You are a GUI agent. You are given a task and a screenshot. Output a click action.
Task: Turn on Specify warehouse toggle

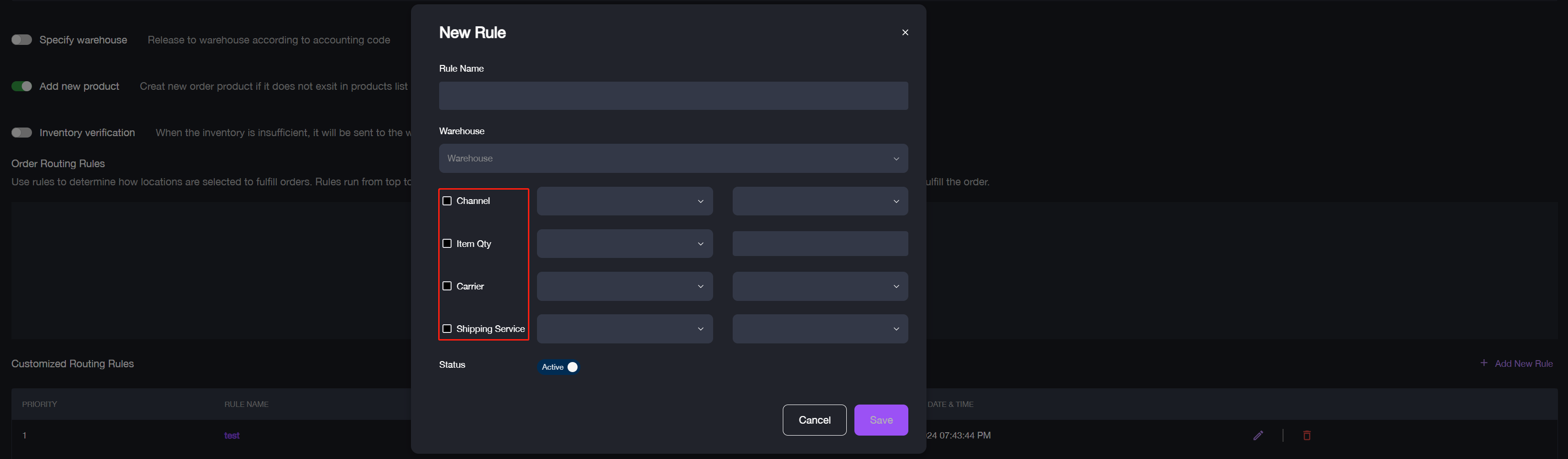click(22, 40)
